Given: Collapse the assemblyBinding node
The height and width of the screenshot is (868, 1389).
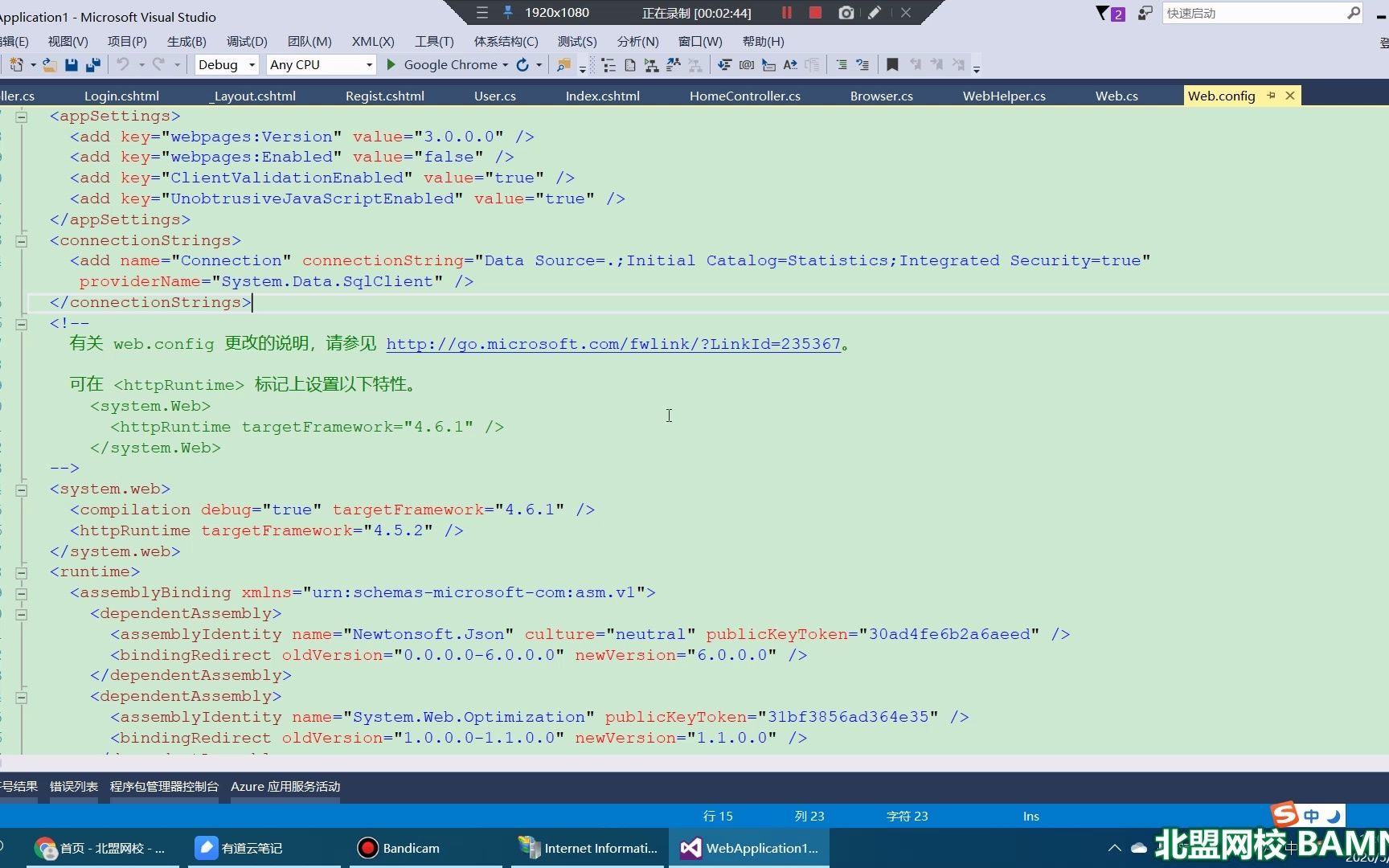Looking at the screenshot, I should (22, 593).
